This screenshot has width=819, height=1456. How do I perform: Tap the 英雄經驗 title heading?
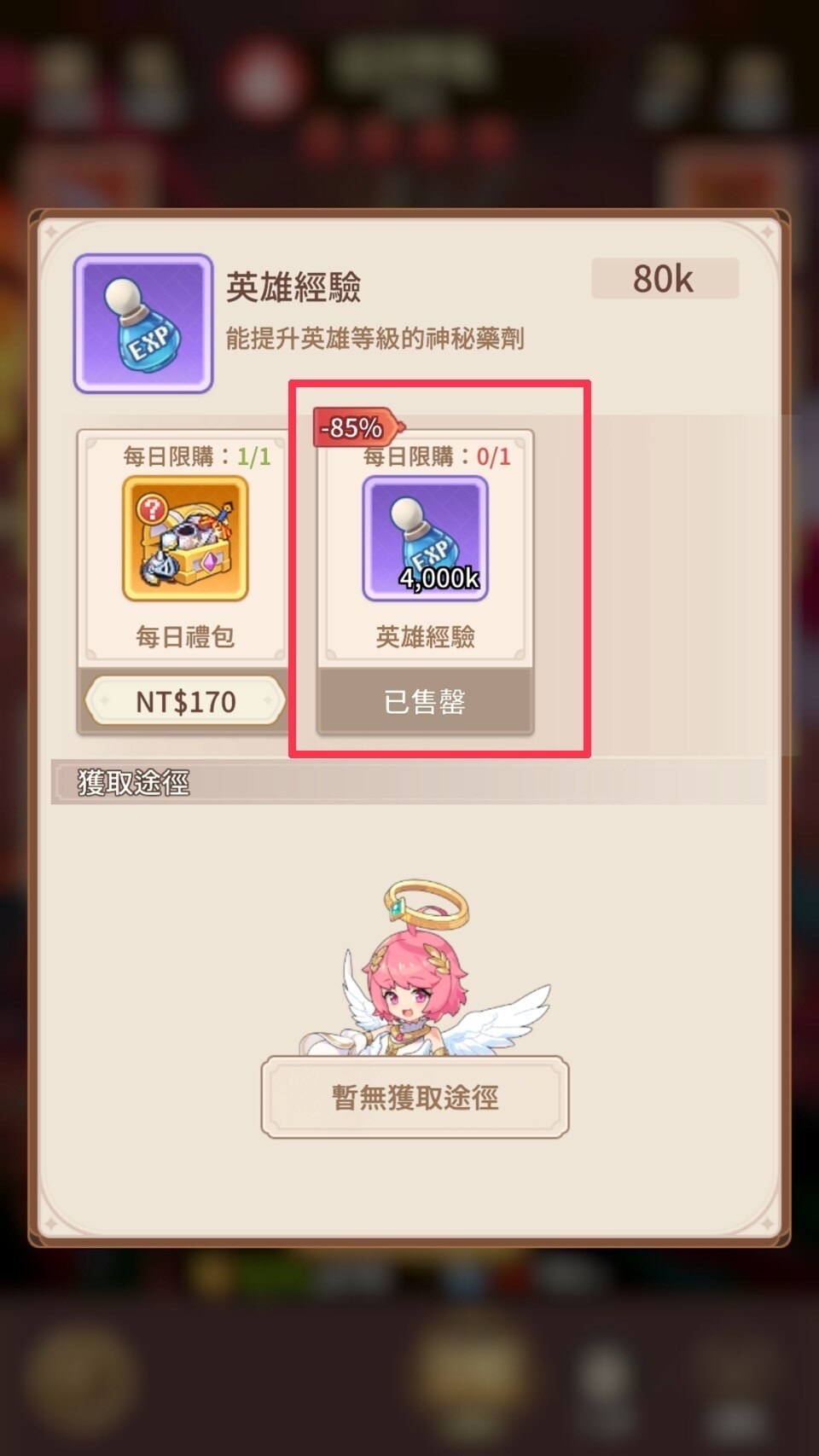[x=293, y=287]
